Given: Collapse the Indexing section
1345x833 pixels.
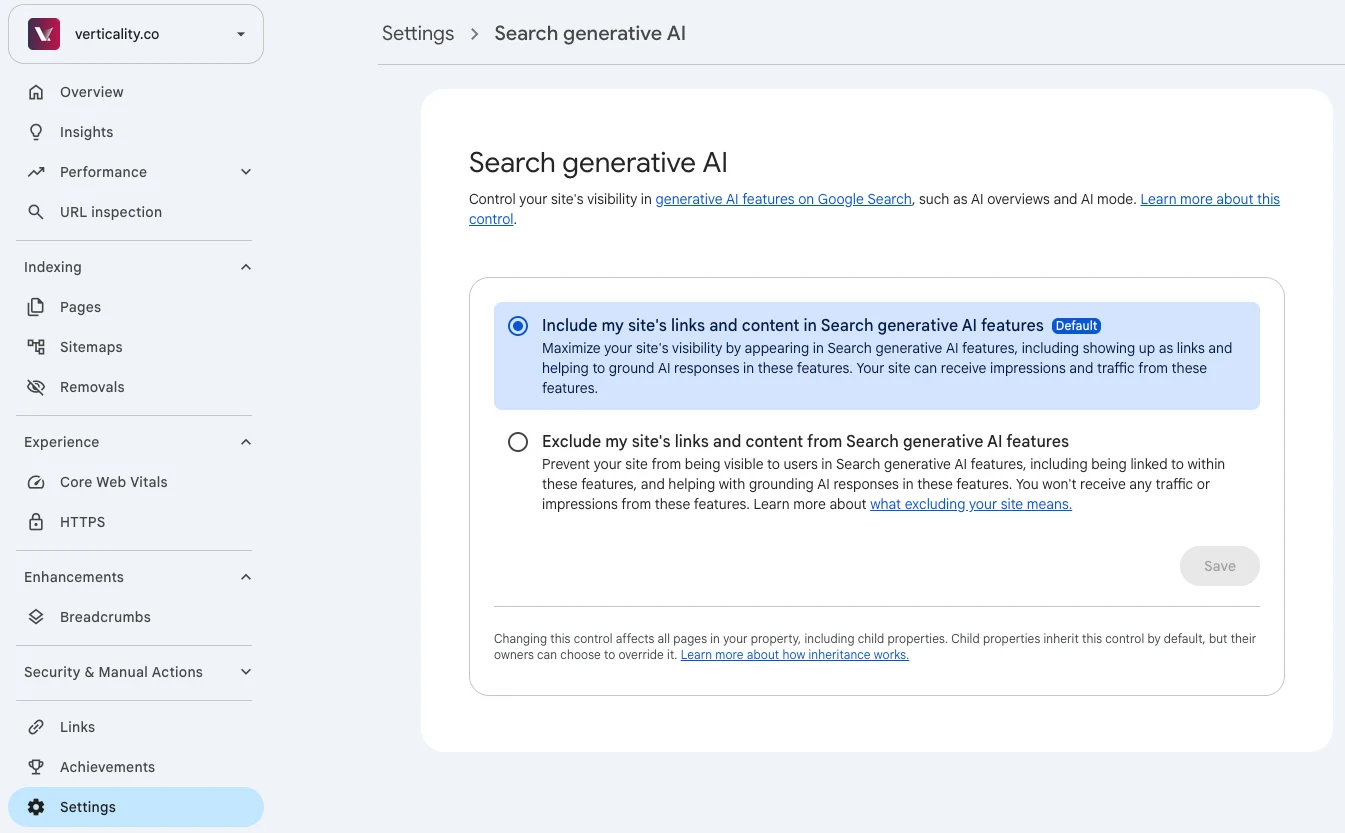Looking at the screenshot, I should tap(246, 267).
